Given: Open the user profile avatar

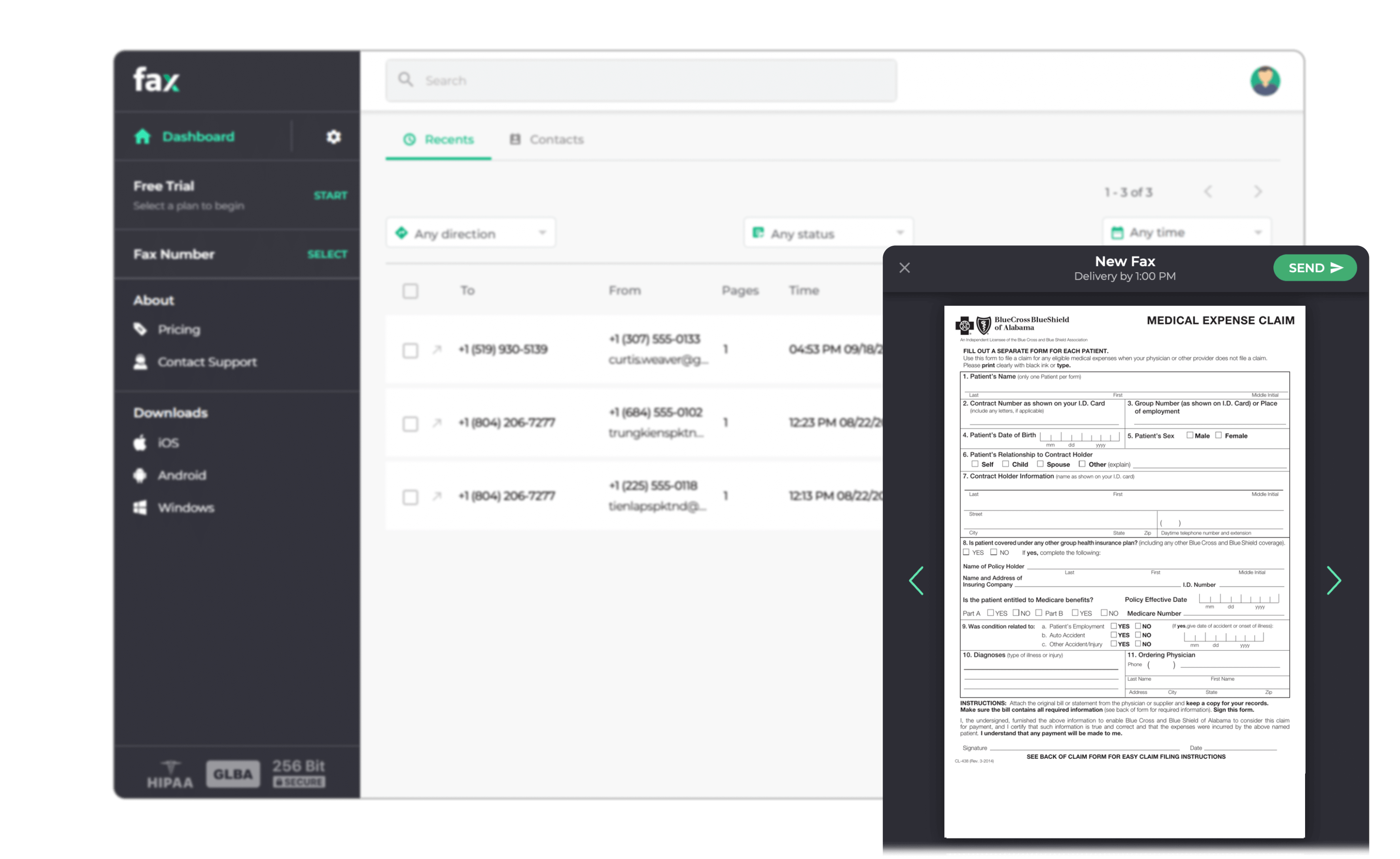Looking at the screenshot, I should (x=1266, y=80).
